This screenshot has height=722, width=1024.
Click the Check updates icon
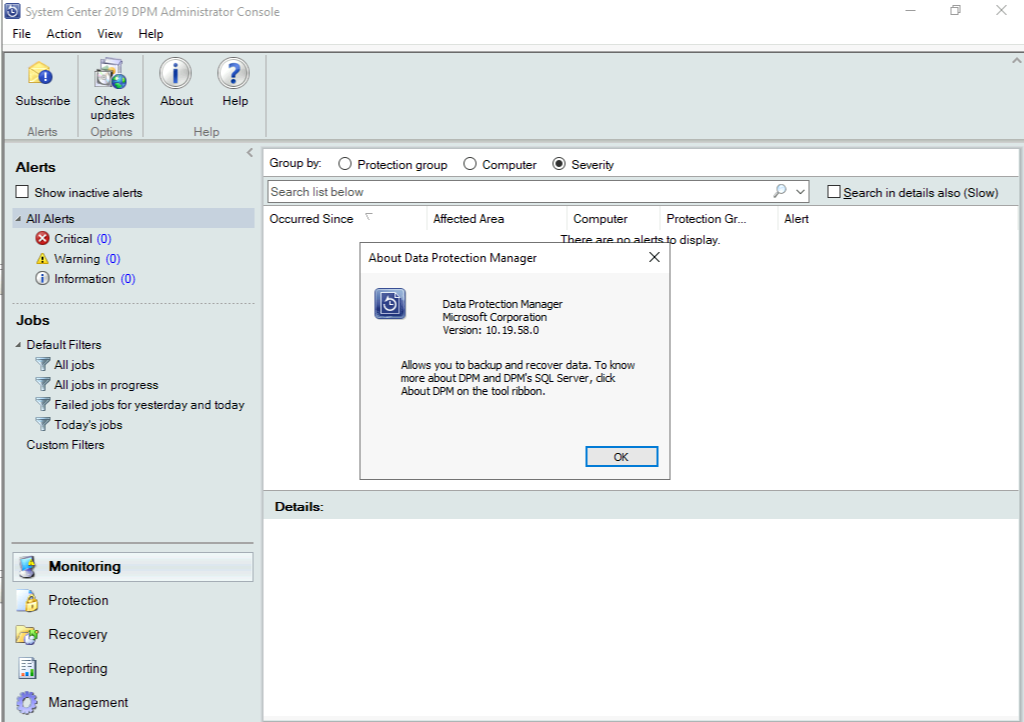pyautogui.click(x=110, y=73)
